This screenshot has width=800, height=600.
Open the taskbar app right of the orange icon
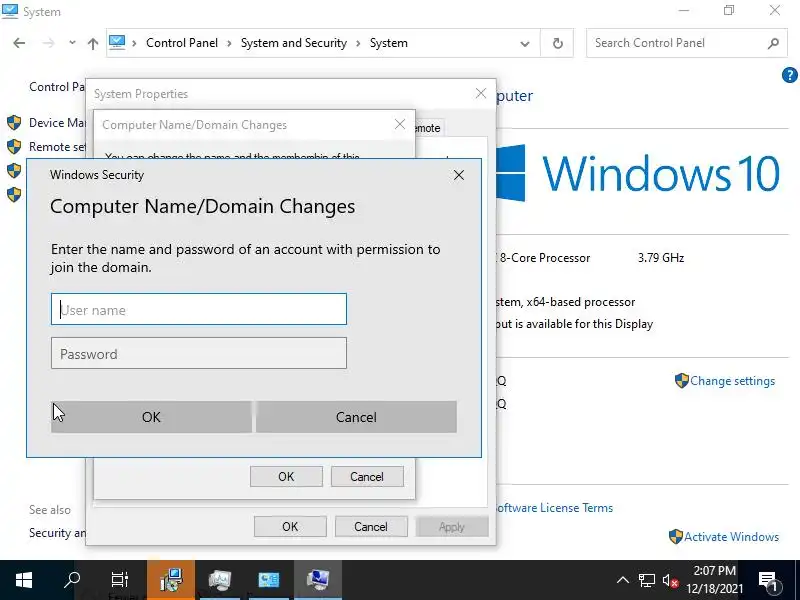pos(220,580)
